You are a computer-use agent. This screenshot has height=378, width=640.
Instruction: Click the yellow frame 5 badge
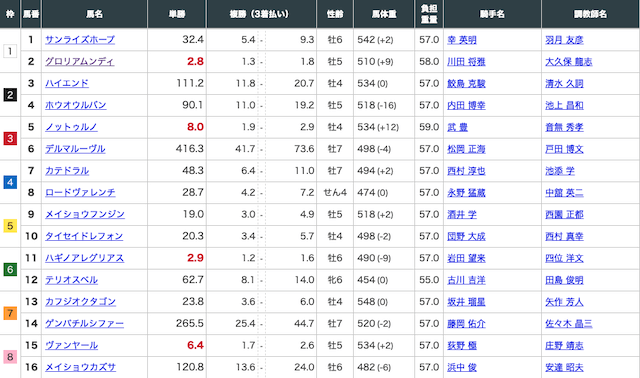tap(10, 226)
